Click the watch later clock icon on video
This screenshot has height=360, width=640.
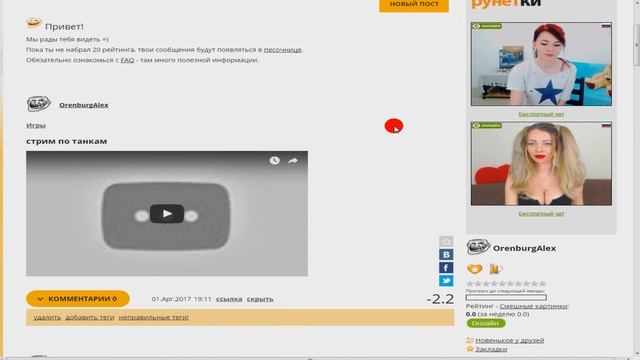tap(275, 160)
